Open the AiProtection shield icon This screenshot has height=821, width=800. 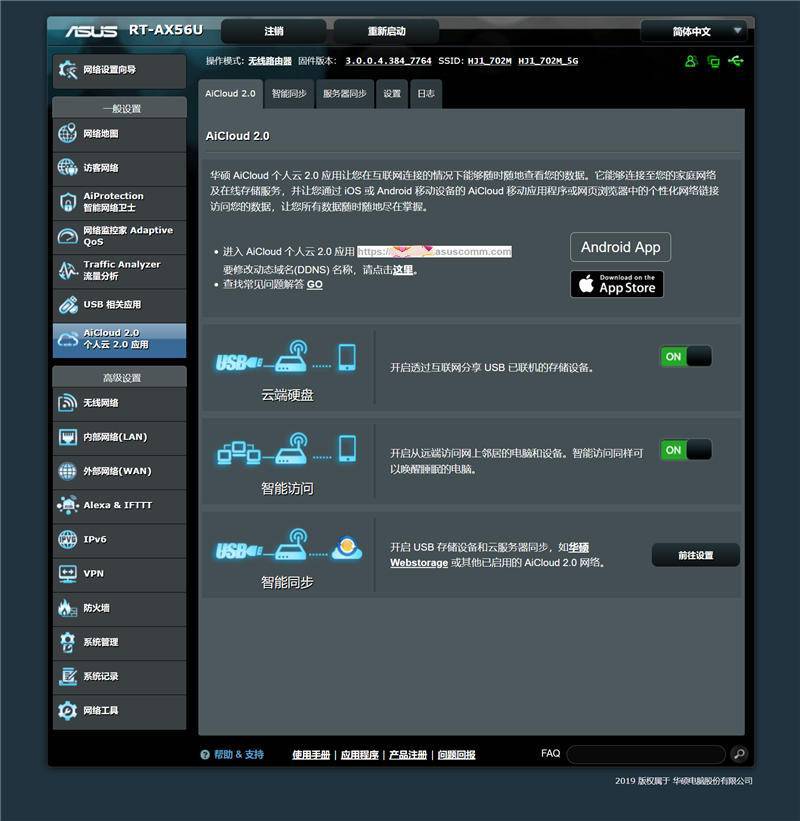68,202
